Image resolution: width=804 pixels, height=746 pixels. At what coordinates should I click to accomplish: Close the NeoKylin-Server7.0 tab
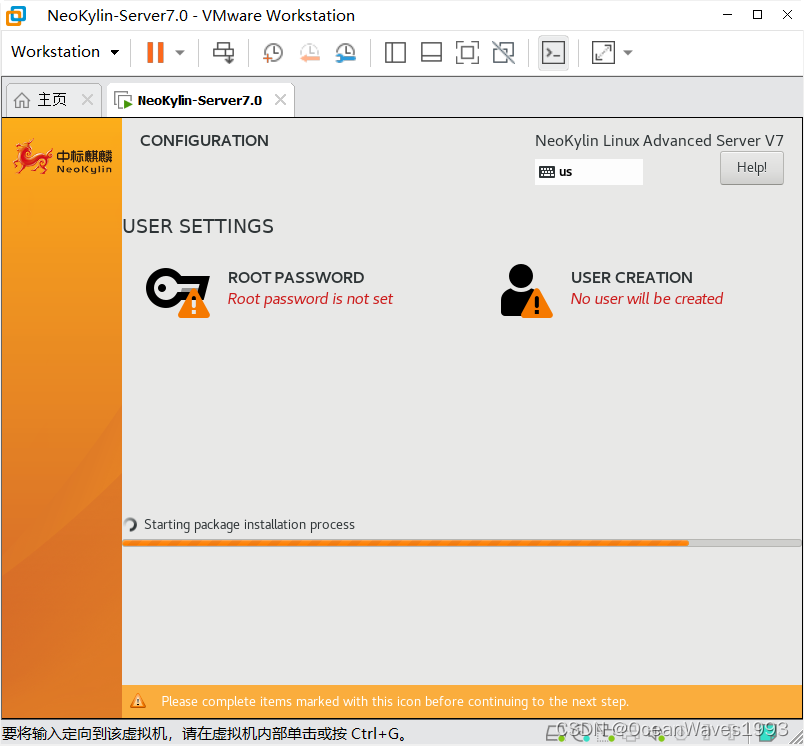[280, 99]
